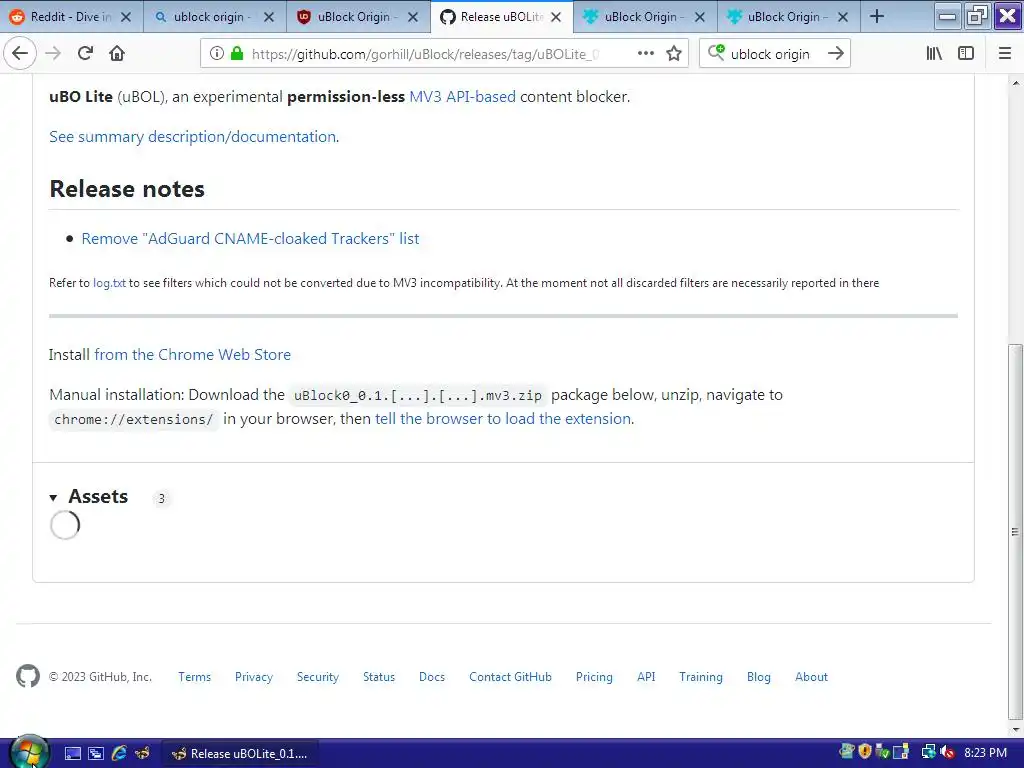Viewport: 1024px width, 768px height.
Task: Click the scrollbar up arrow
Action: [x=1015, y=83]
